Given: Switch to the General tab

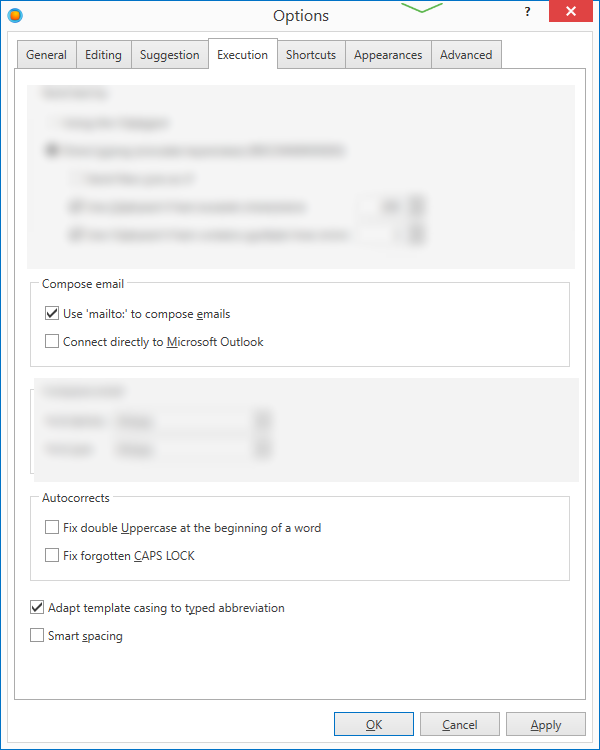Looking at the screenshot, I should [47, 55].
